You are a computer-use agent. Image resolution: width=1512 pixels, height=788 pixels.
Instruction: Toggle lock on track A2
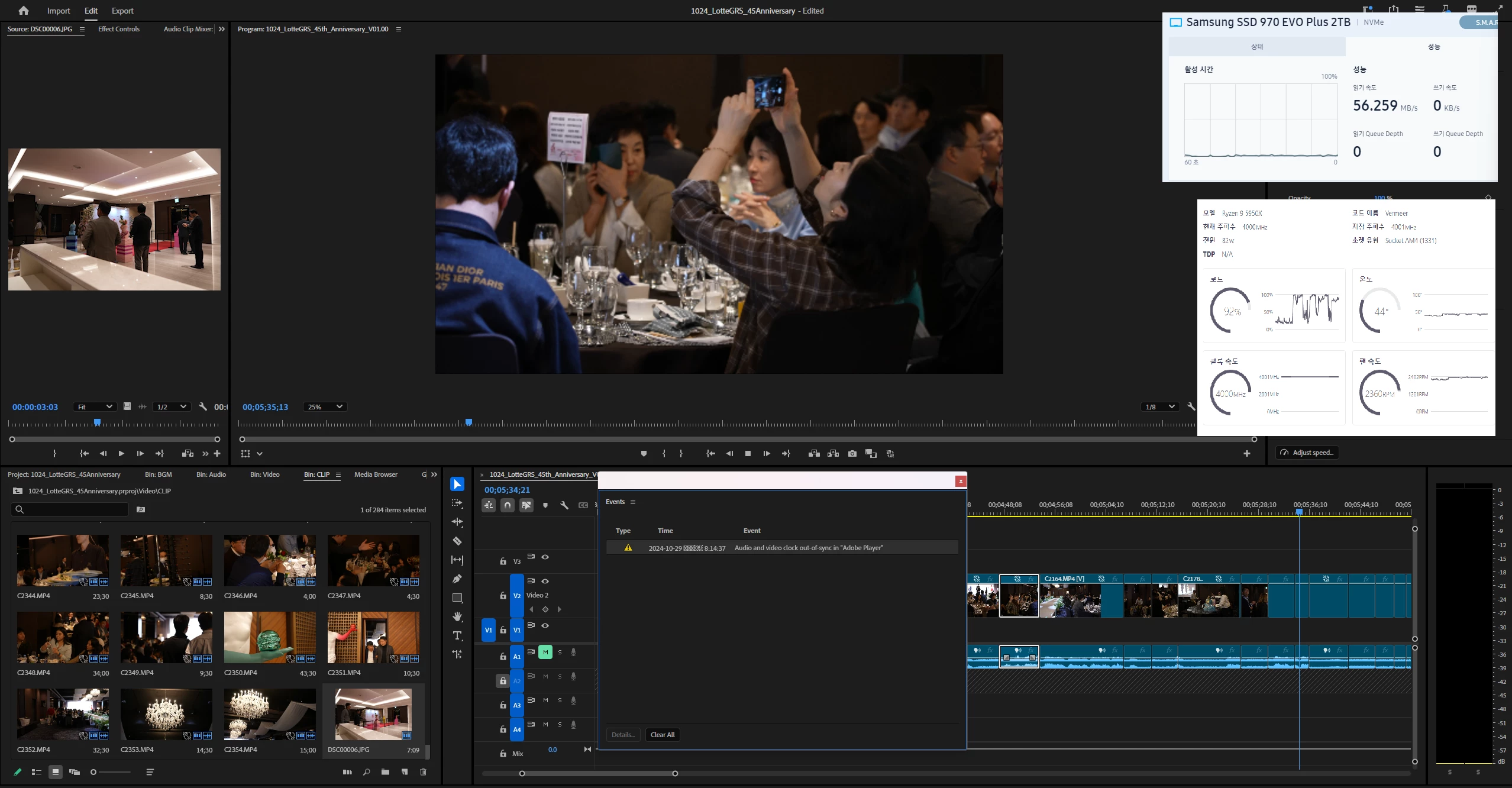pyautogui.click(x=503, y=681)
